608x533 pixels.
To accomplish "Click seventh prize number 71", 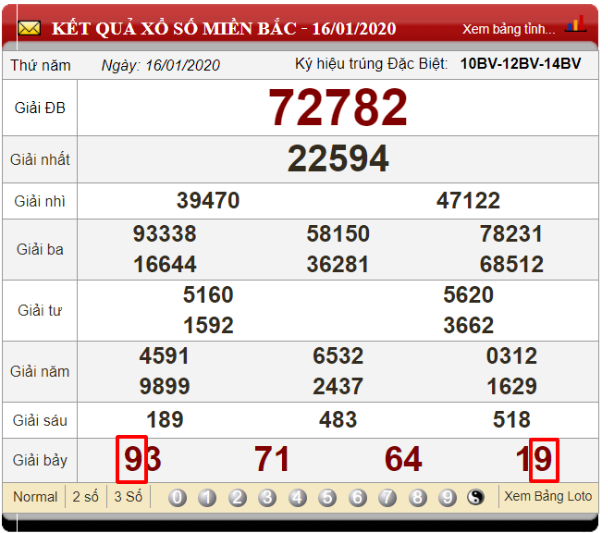I will (272, 460).
